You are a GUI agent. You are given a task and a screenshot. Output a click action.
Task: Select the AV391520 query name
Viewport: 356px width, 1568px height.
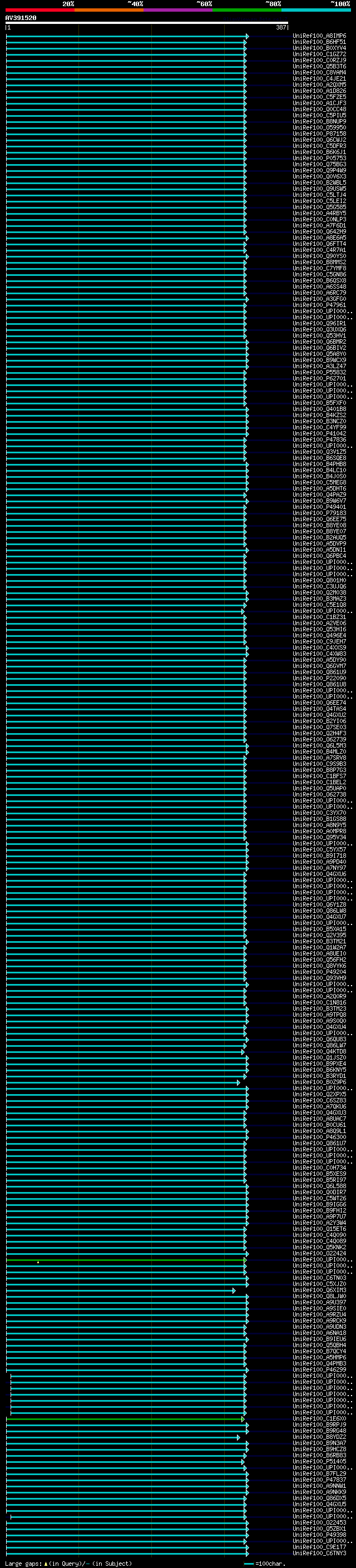tap(21, 18)
